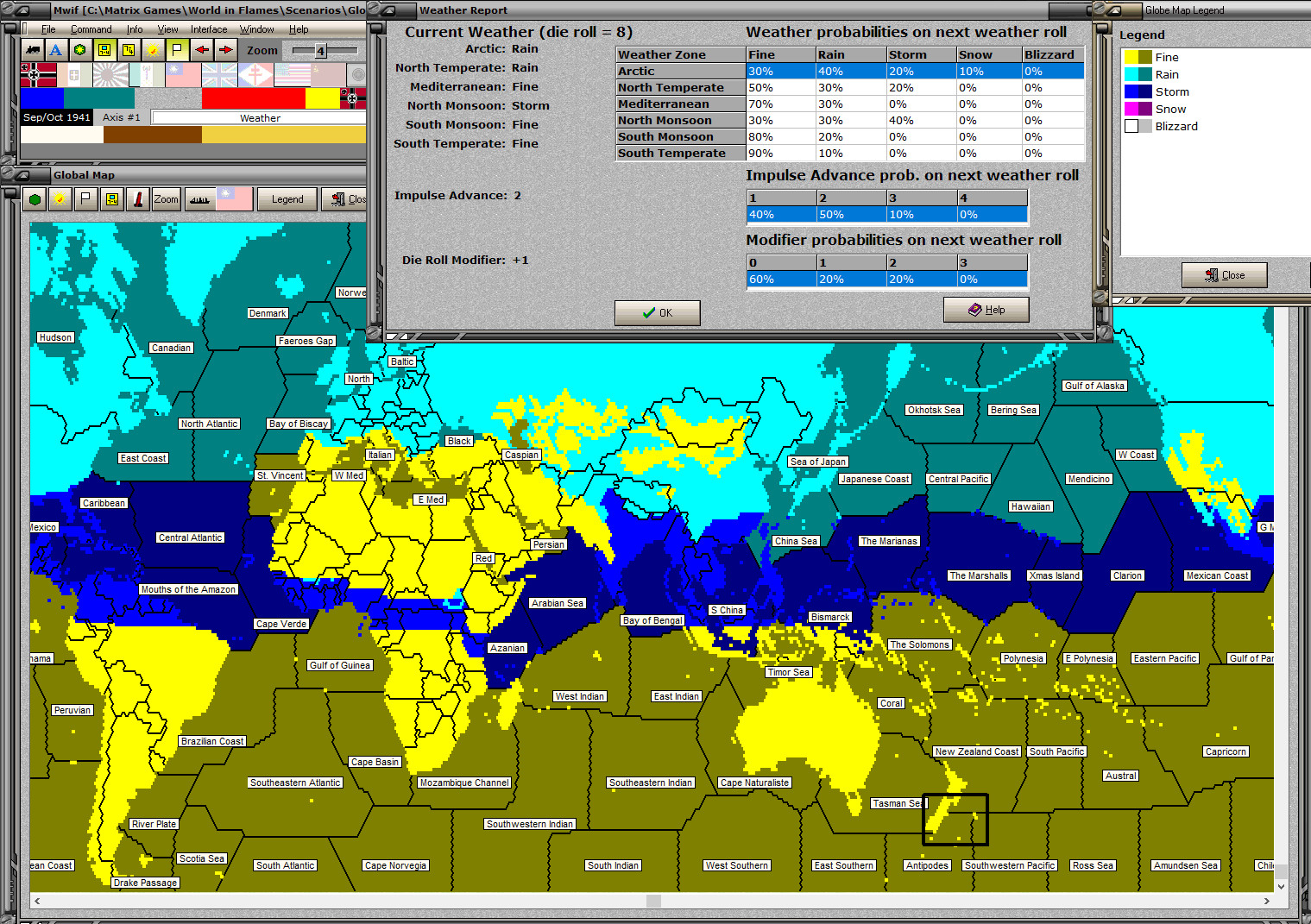This screenshot has height=924, width=1311.
Task: Select the British Union Jack flag
Action: 220,75
